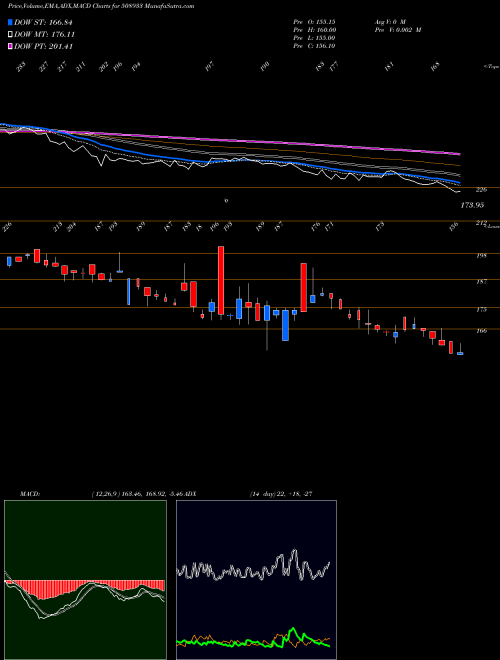Click the 175 price axis label
Image resolution: width=500 pixels, height=660 pixels.
(481, 309)
